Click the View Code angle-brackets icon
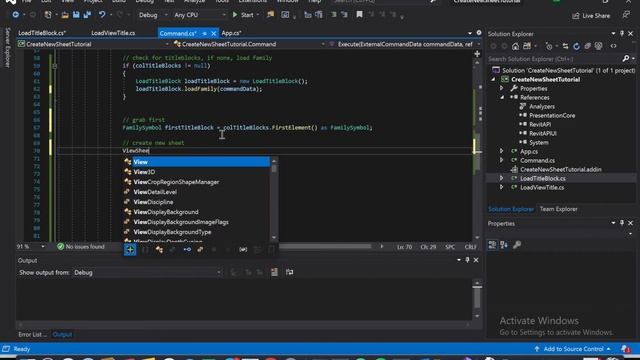 [613, 47]
